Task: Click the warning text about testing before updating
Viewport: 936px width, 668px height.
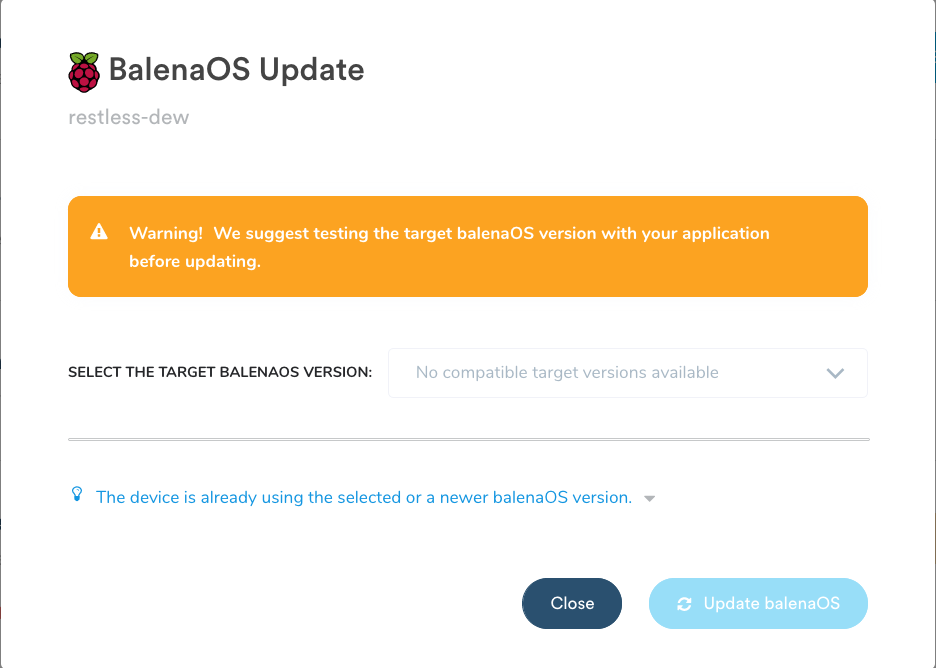Action: point(448,246)
